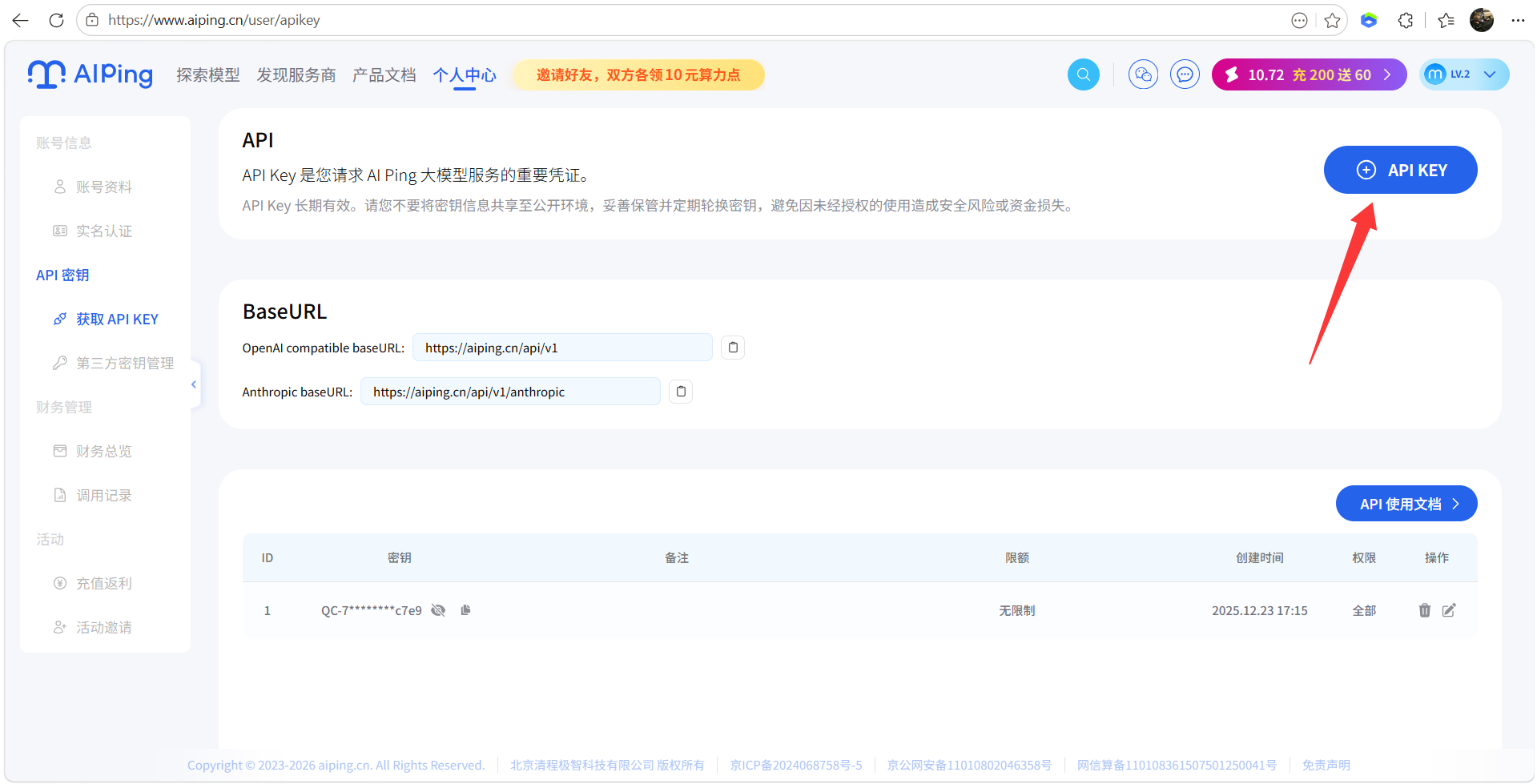Viewport: 1537px width, 784px height.
Task: Click the AIPing logo
Action: (90, 74)
